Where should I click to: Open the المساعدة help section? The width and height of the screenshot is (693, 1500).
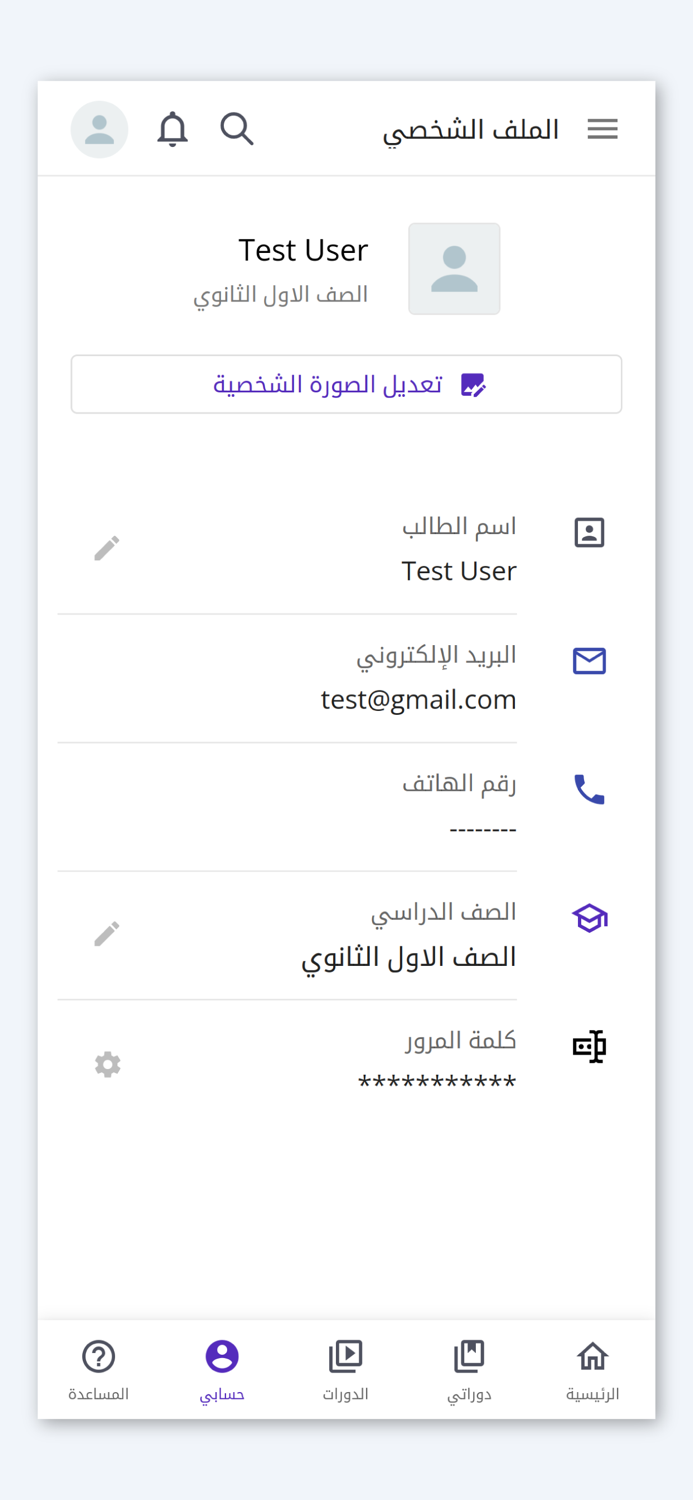[98, 1370]
